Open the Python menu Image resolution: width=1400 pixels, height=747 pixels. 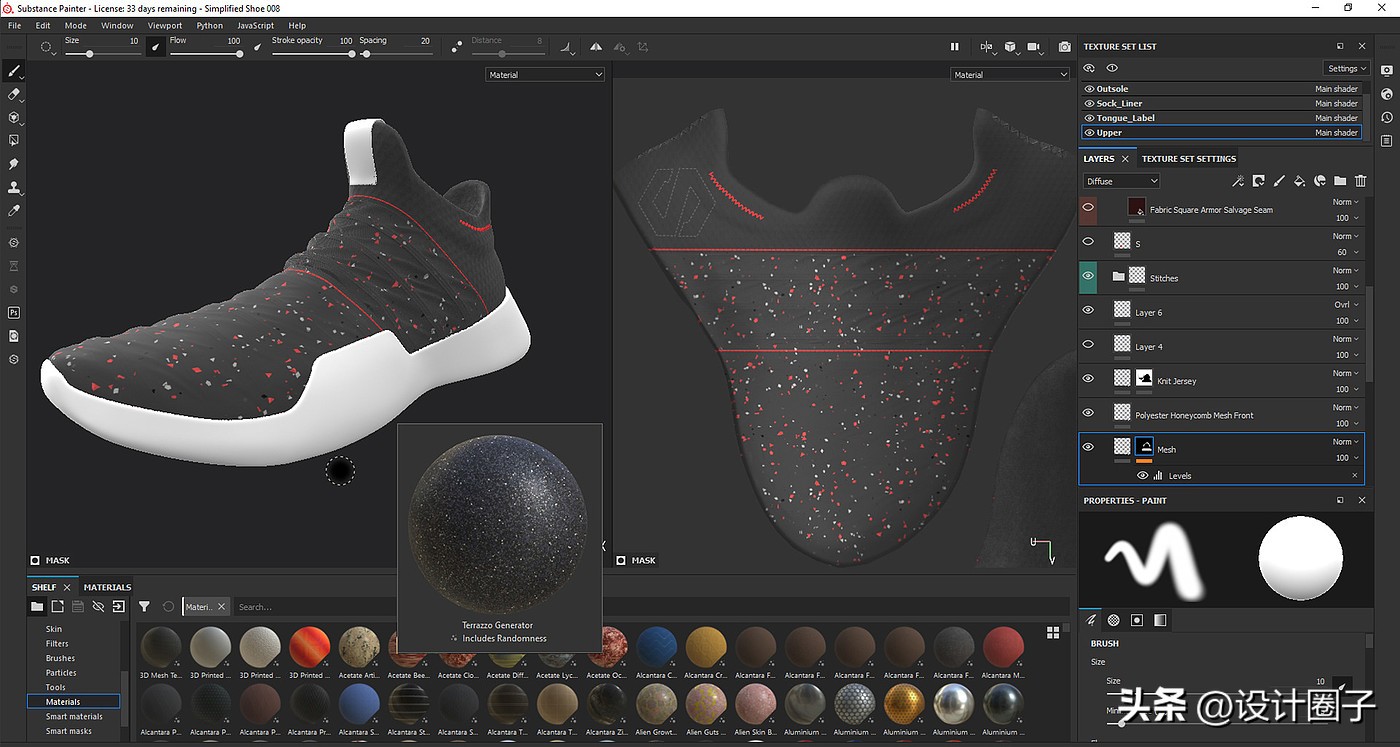point(210,26)
